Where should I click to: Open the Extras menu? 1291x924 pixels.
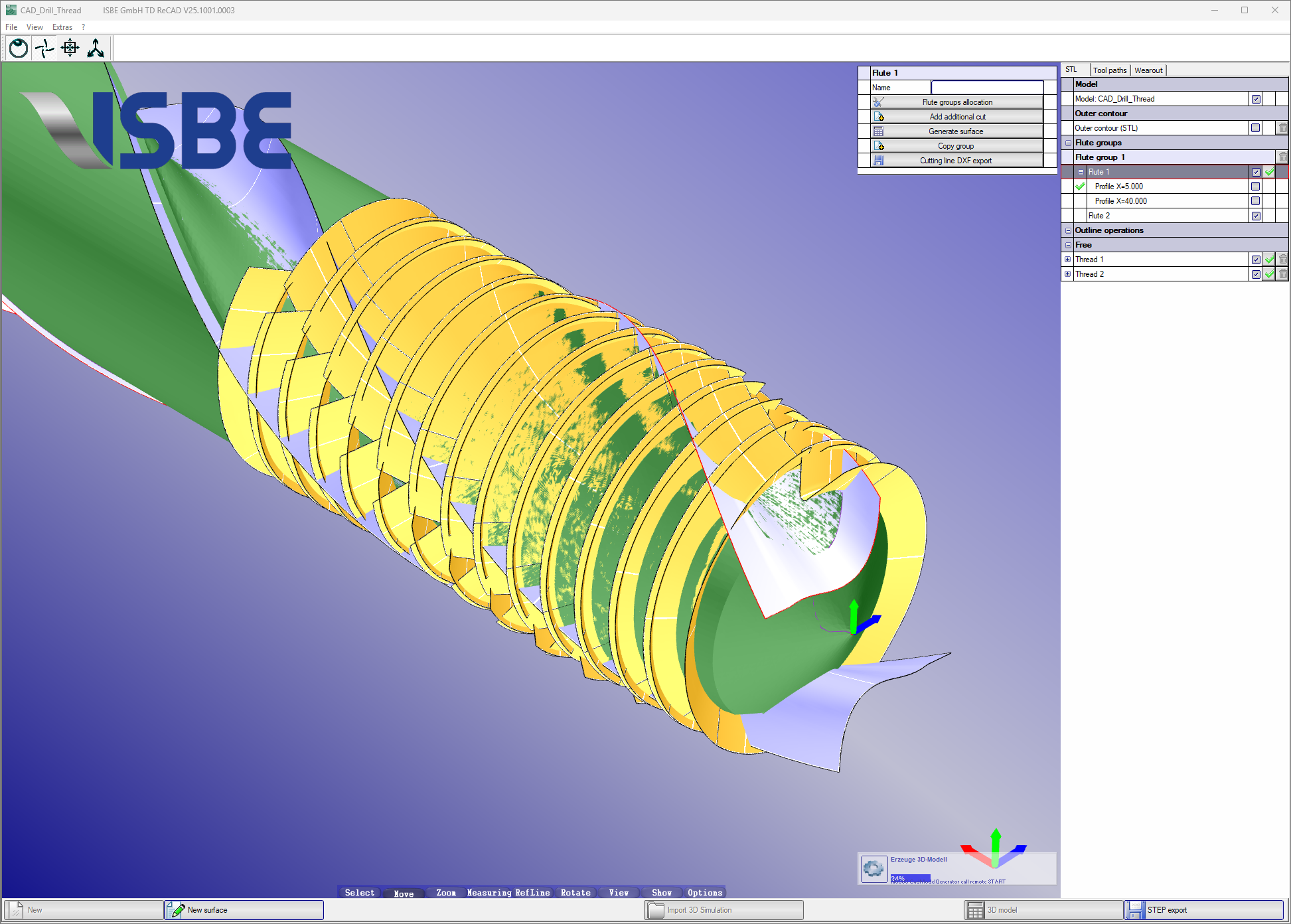click(x=62, y=27)
